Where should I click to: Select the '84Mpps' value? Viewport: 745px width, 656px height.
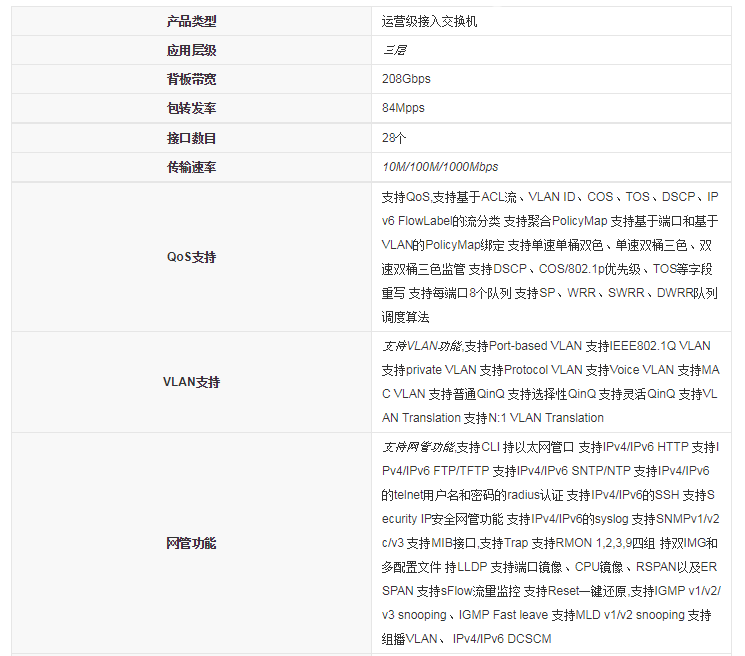(x=403, y=108)
